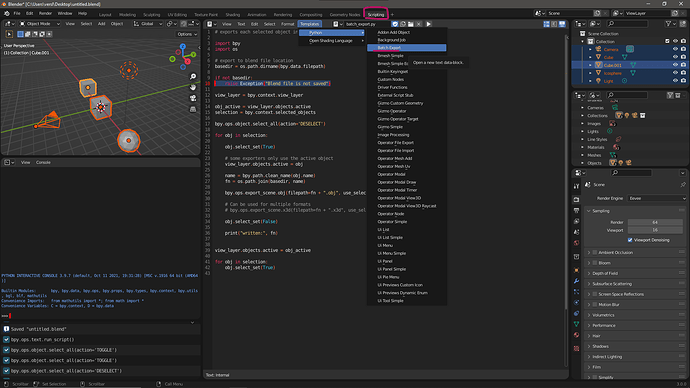Image resolution: width=690 pixels, height=388 pixels.
Task: Toggle word wrap icon in text editor
Action: point(554,24)
